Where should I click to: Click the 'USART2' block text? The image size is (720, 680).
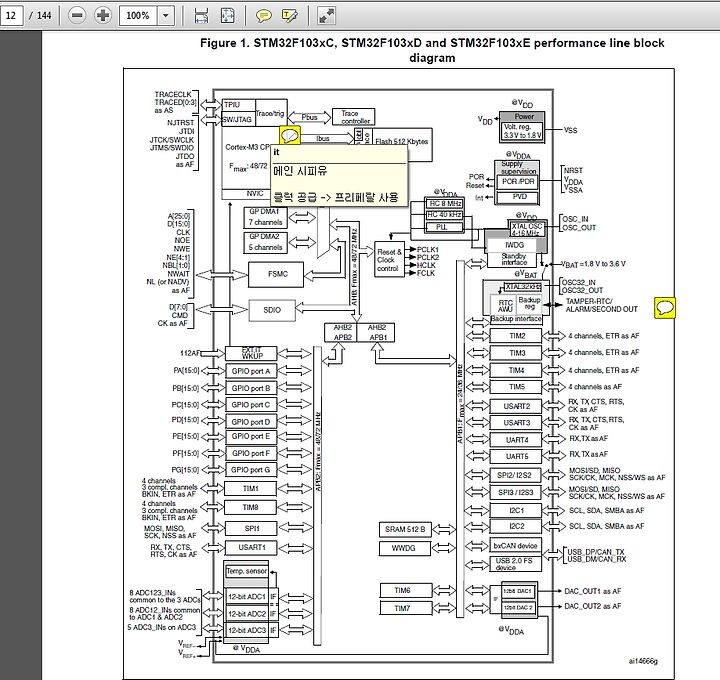(516, 406)
